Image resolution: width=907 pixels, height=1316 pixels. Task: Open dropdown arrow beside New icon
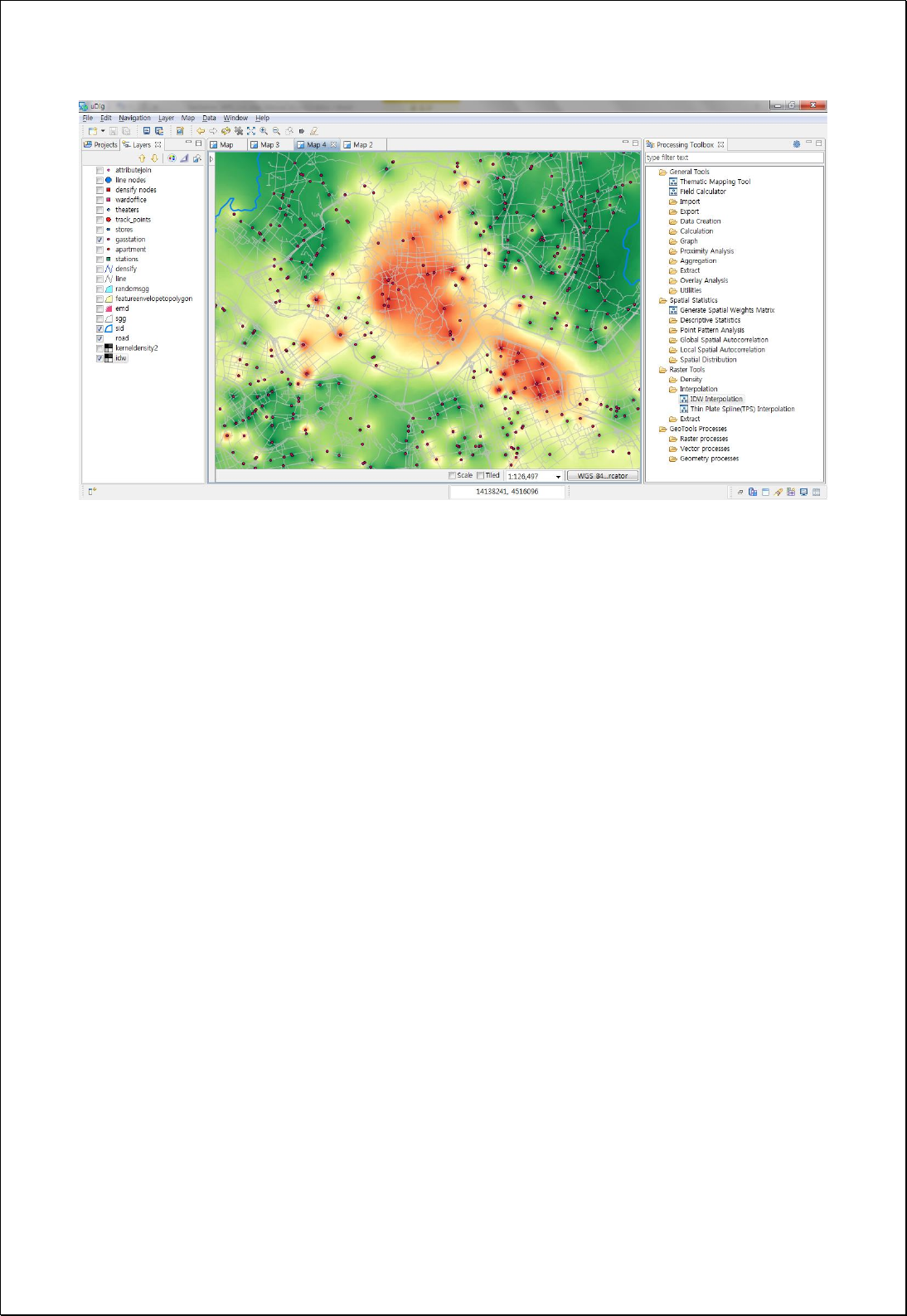point(103,131)
